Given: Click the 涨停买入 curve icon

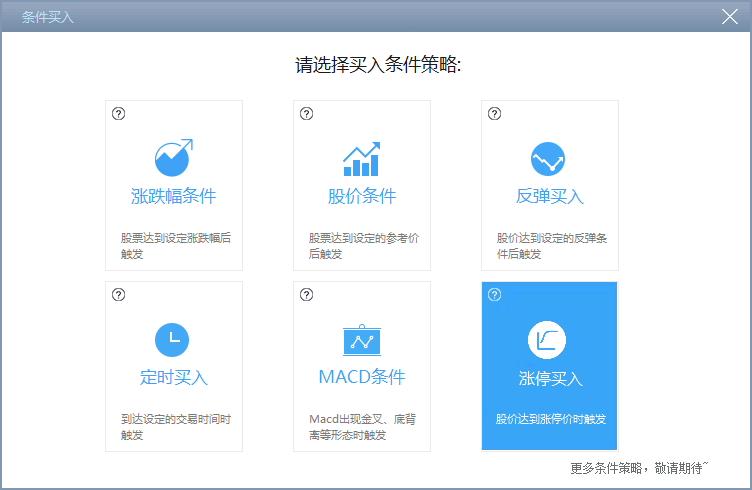Looking at the screenshot, I should pos(547,341).
